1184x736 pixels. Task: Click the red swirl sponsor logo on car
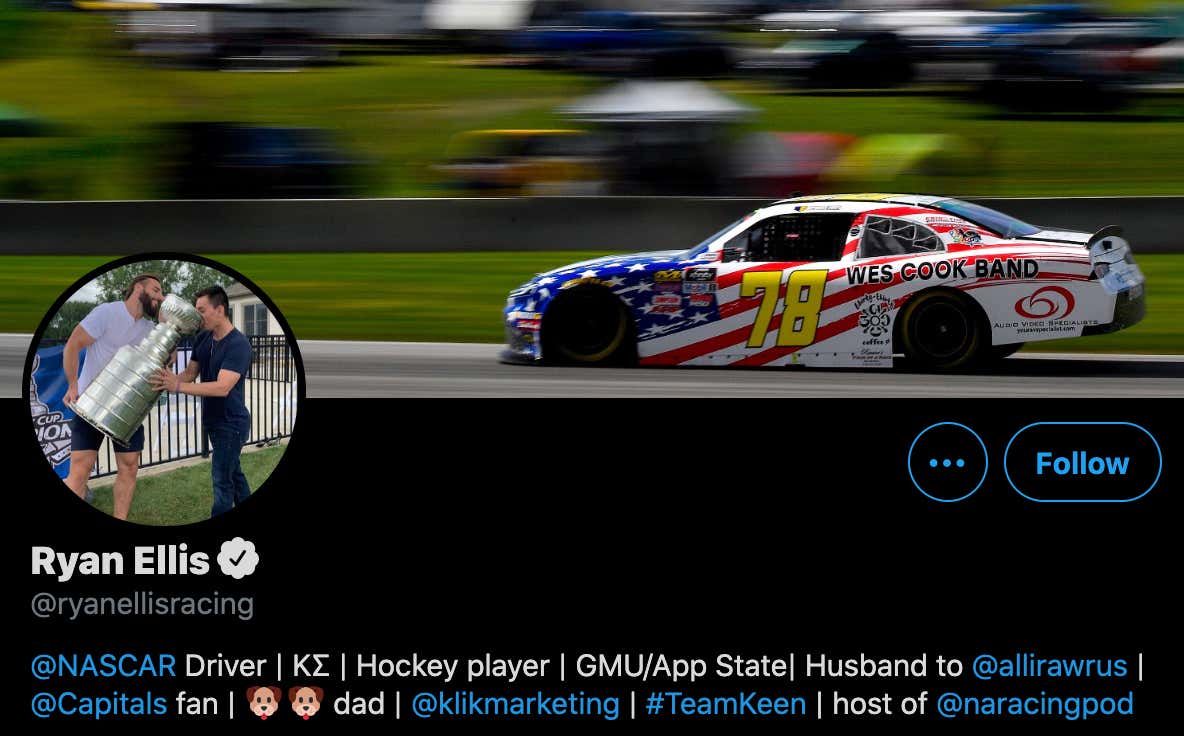tap(1044, 302)
